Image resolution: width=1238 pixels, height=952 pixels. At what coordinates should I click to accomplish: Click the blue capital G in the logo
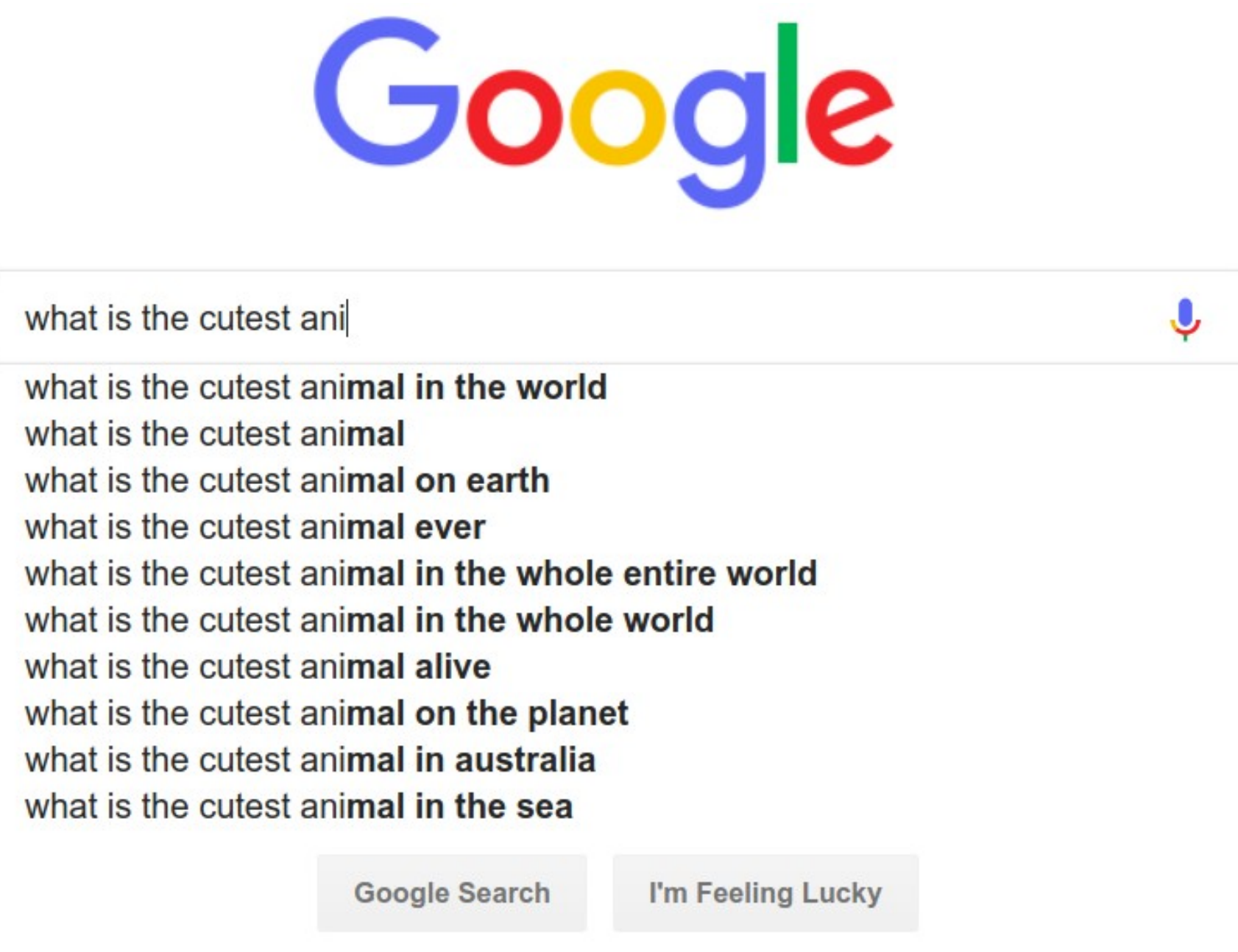pyautogui.click(x=383, y=92)
